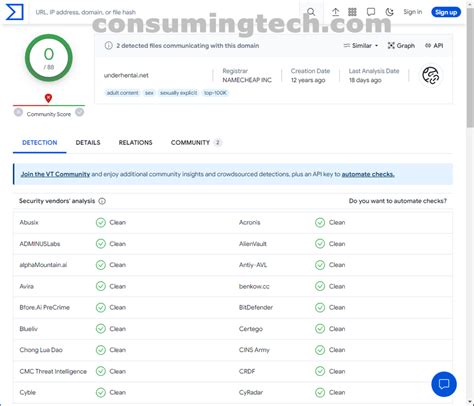Click the CyRadar vendor name
Image resolution: width=474 pixels, height=406 pixels.
251,392
